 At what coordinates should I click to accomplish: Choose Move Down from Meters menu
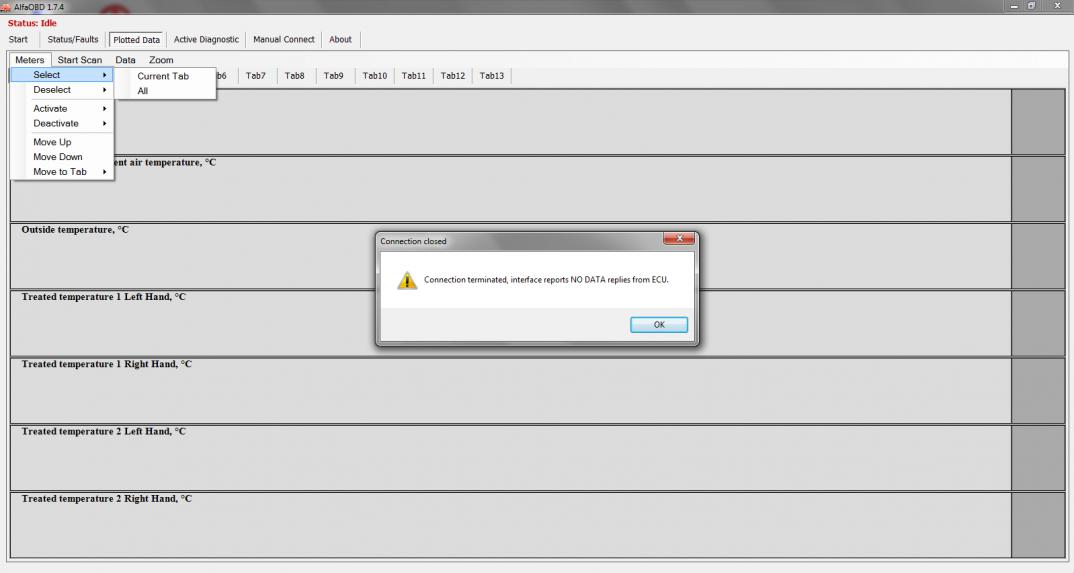[62, 157]
